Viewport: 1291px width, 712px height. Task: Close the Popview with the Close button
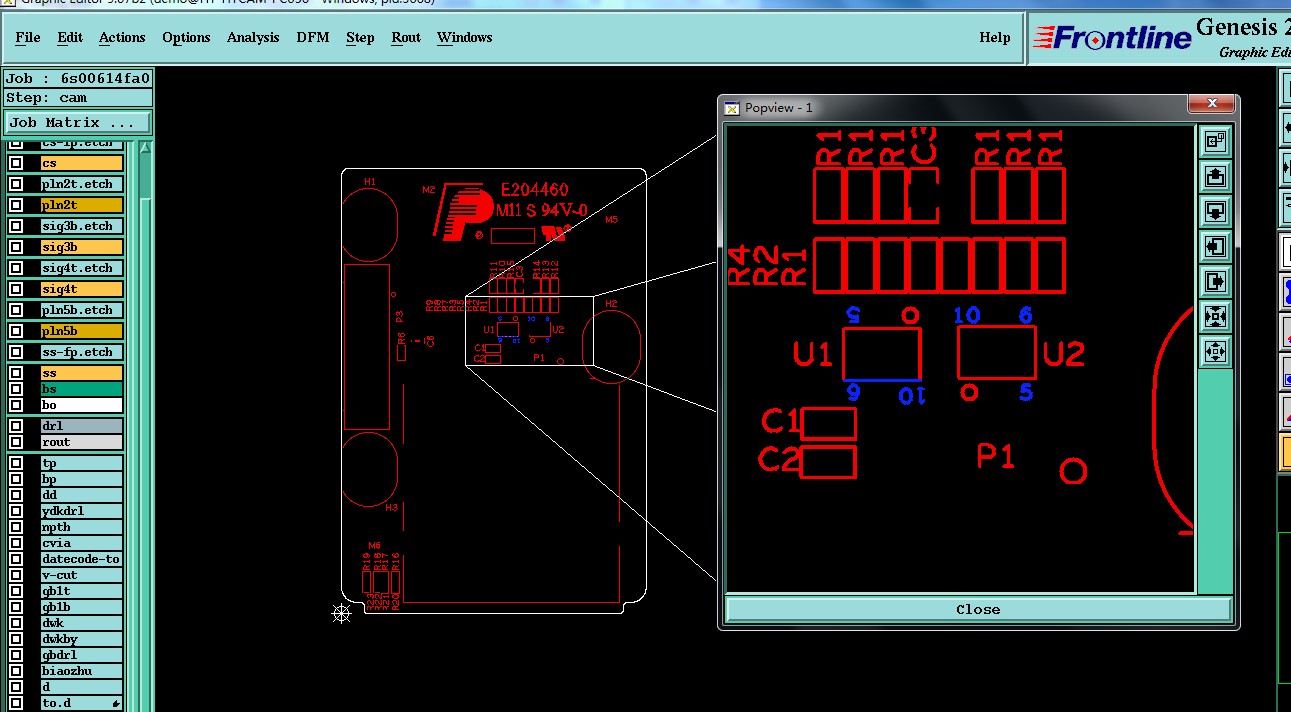pyautogui.click(x=978, y=609)
